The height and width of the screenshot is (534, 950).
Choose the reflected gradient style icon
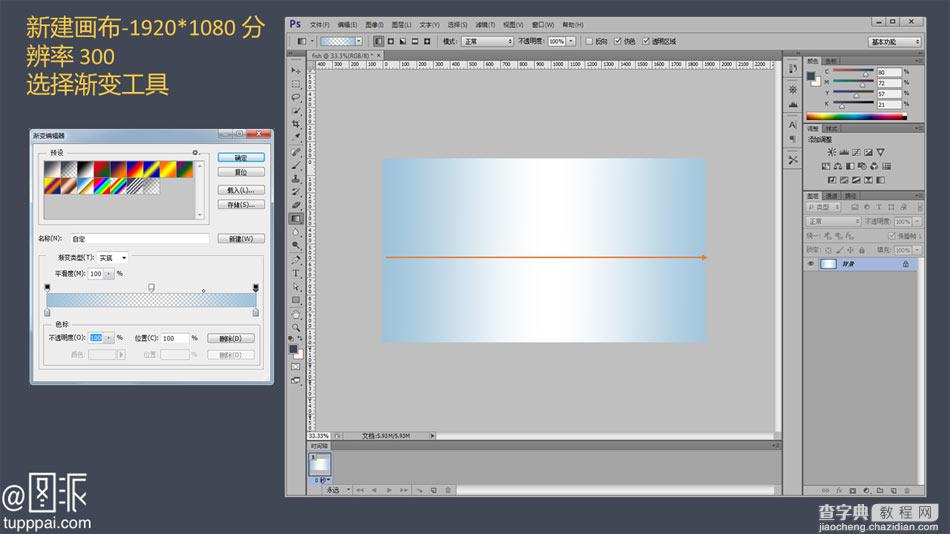coord(415,41)
